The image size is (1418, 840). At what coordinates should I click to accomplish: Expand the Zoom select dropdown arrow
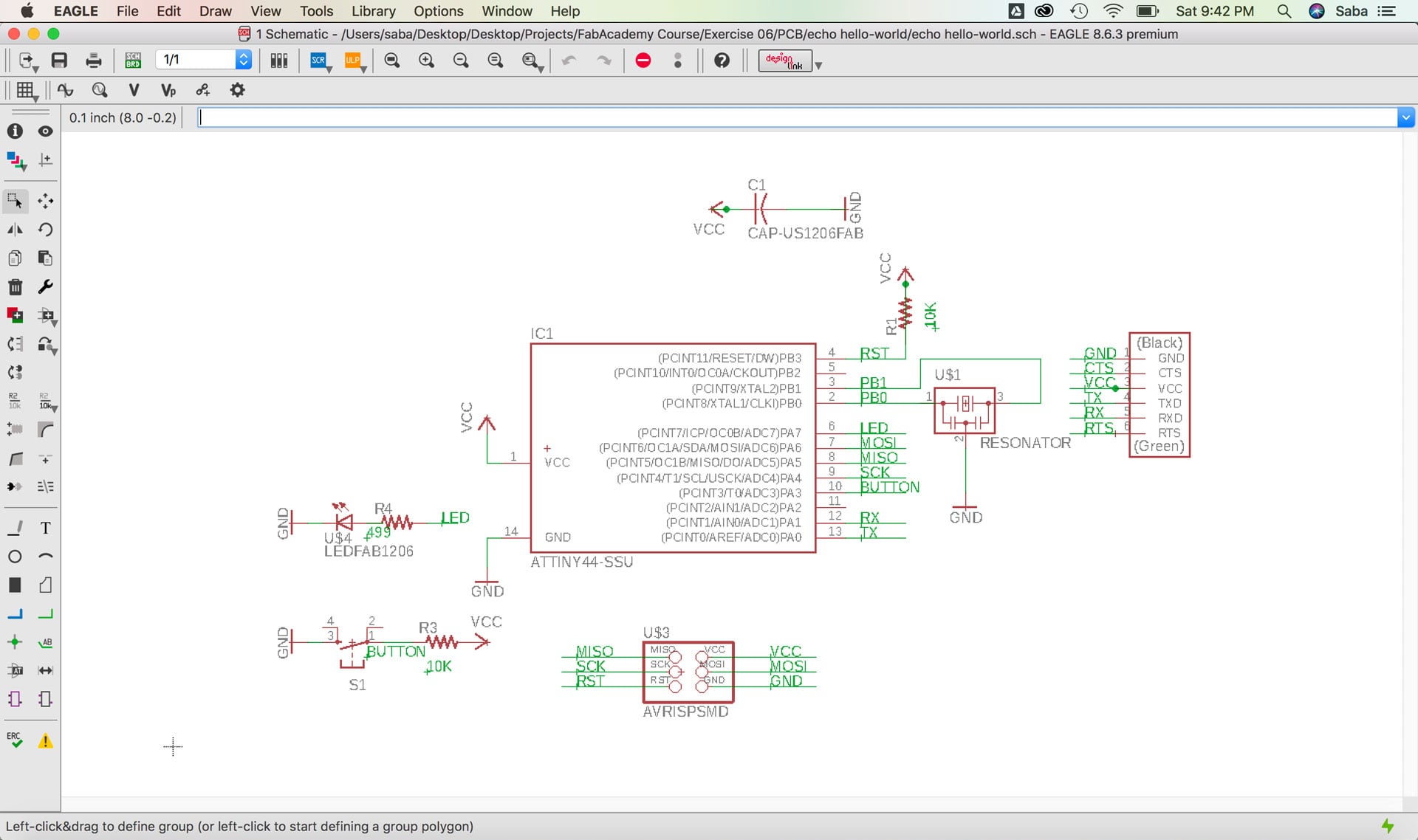[x=541, y=69]
